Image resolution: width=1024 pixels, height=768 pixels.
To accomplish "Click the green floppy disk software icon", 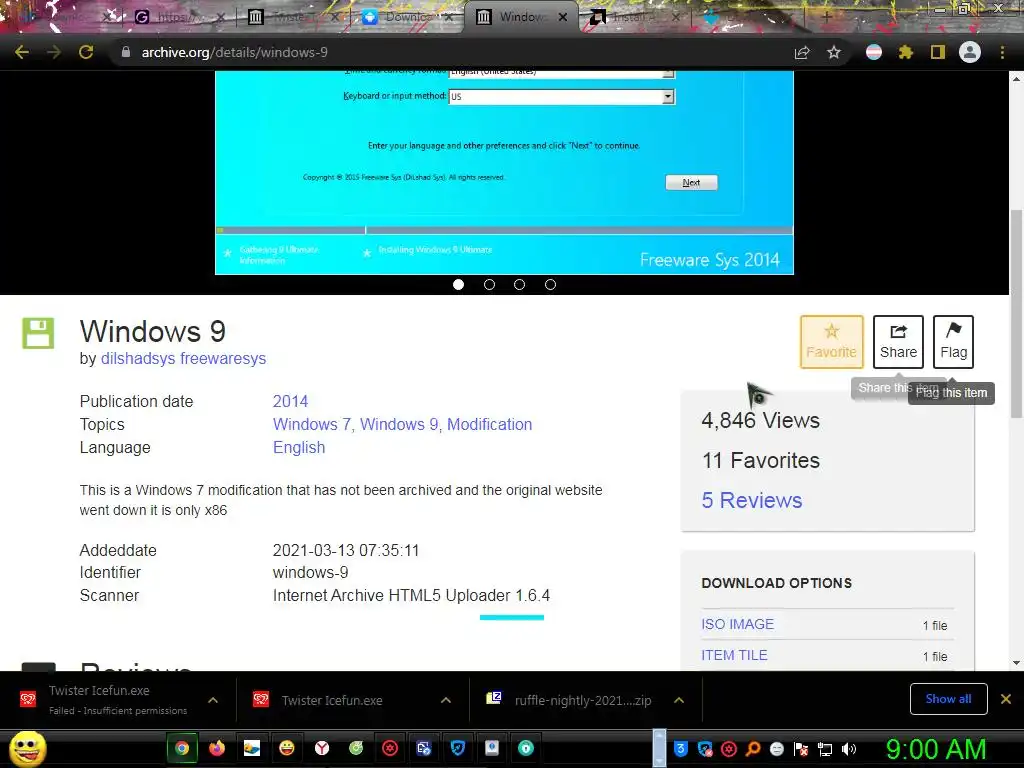I will point(38,333).
